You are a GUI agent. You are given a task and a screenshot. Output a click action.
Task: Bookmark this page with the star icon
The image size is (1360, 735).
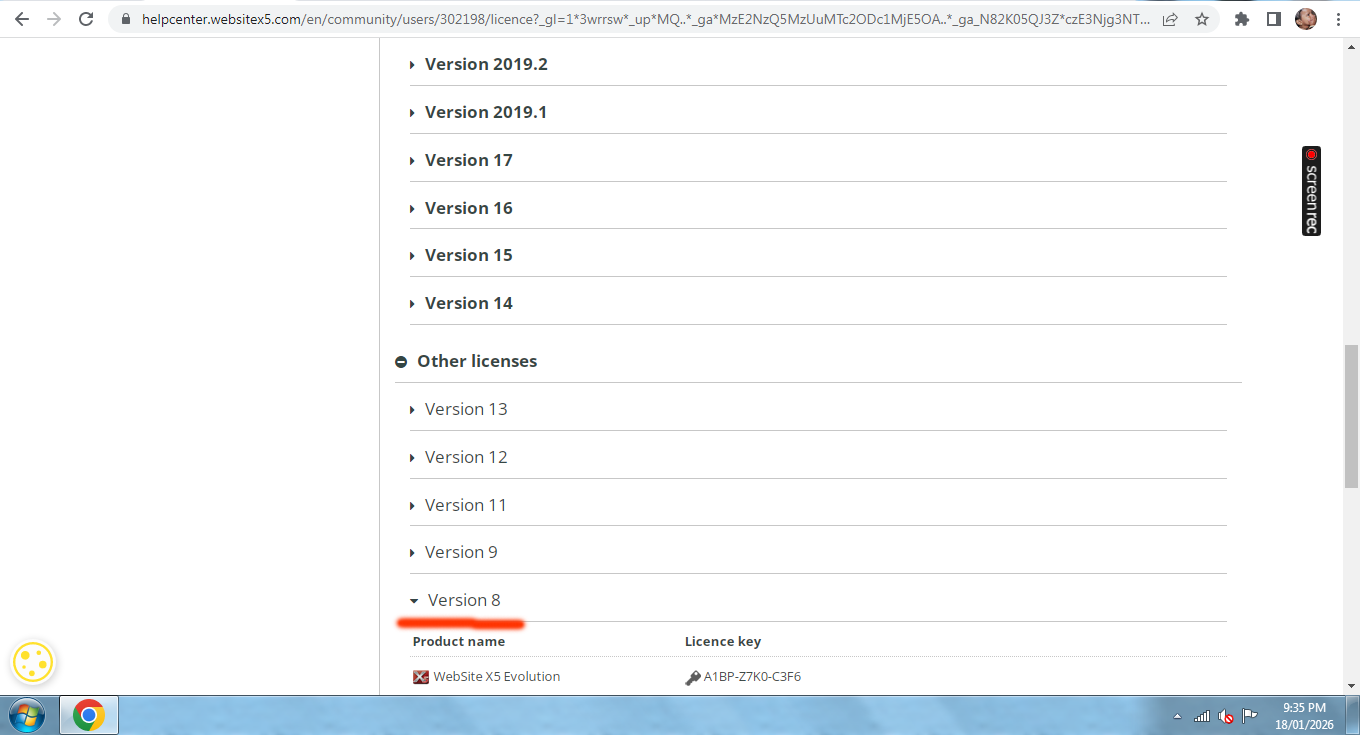[x=1201, y=19]
